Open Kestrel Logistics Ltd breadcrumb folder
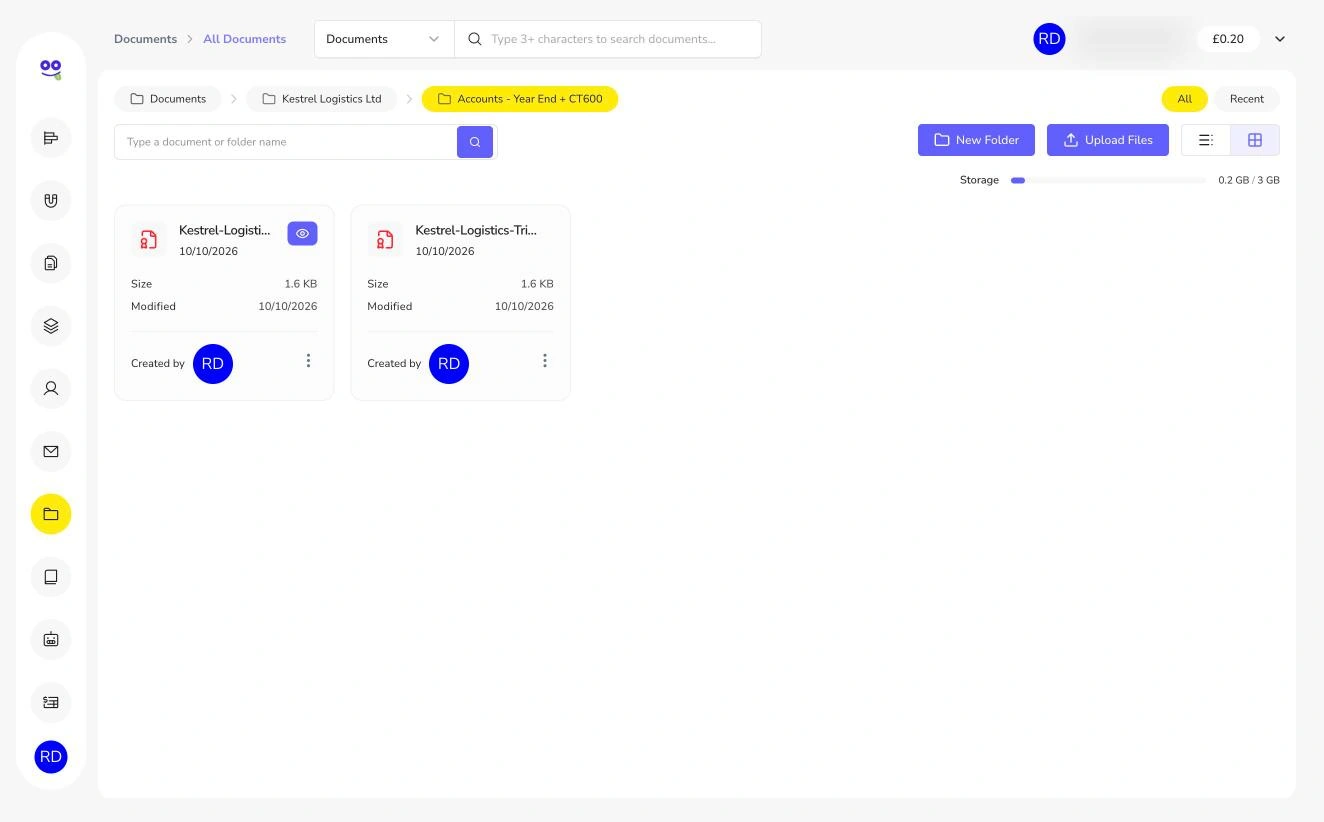Screen dimensions: 1324x822 pos(321,99)
